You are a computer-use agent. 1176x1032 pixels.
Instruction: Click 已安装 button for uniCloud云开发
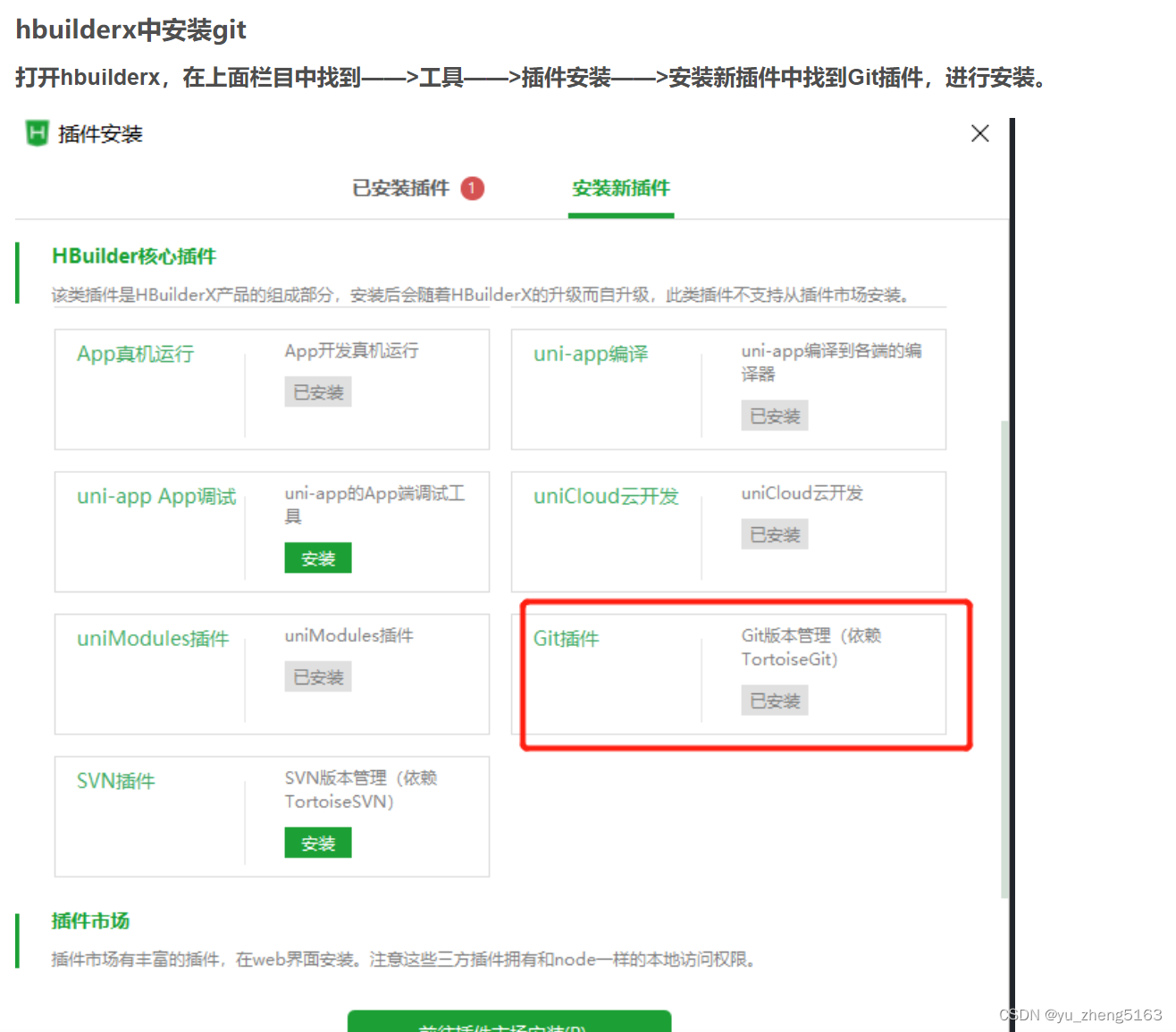click(x=775, y=534)
